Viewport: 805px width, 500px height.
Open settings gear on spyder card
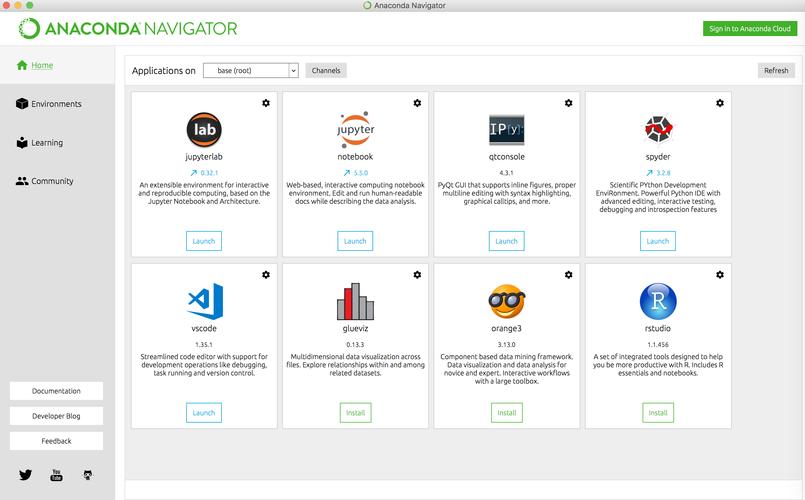tap(720, 103)
